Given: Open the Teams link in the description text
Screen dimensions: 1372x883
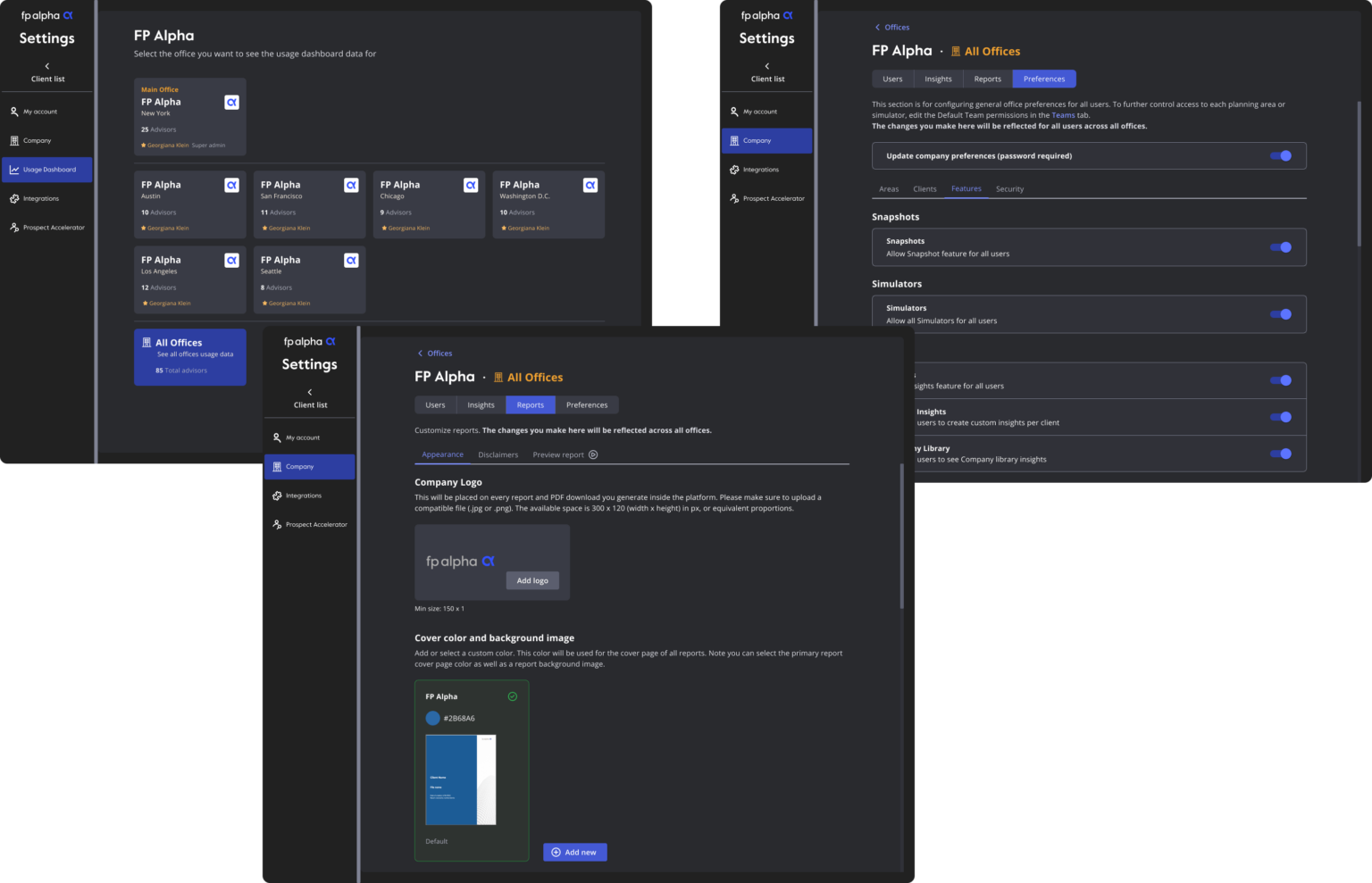Looking at the screenshot, I should (x=1063, y=114).
